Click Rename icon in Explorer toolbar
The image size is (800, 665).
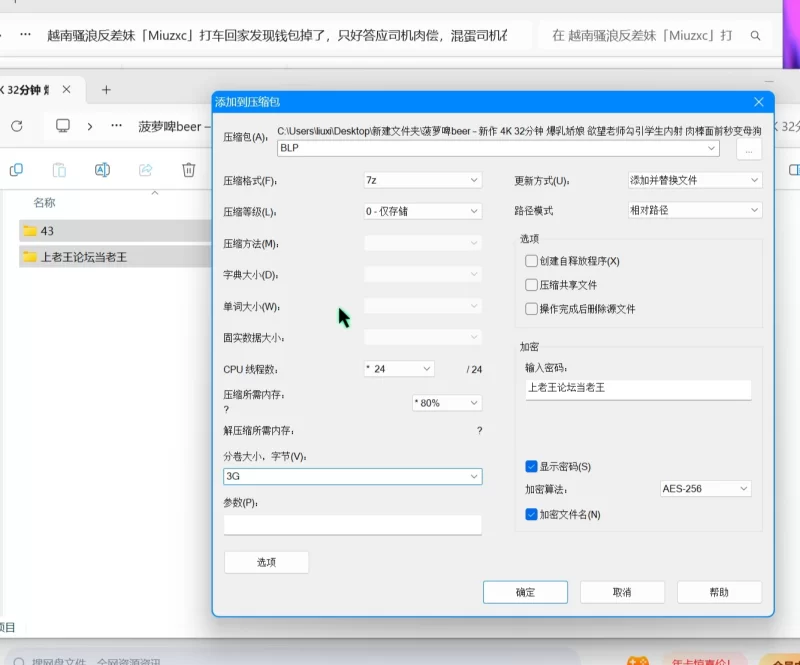102,169
